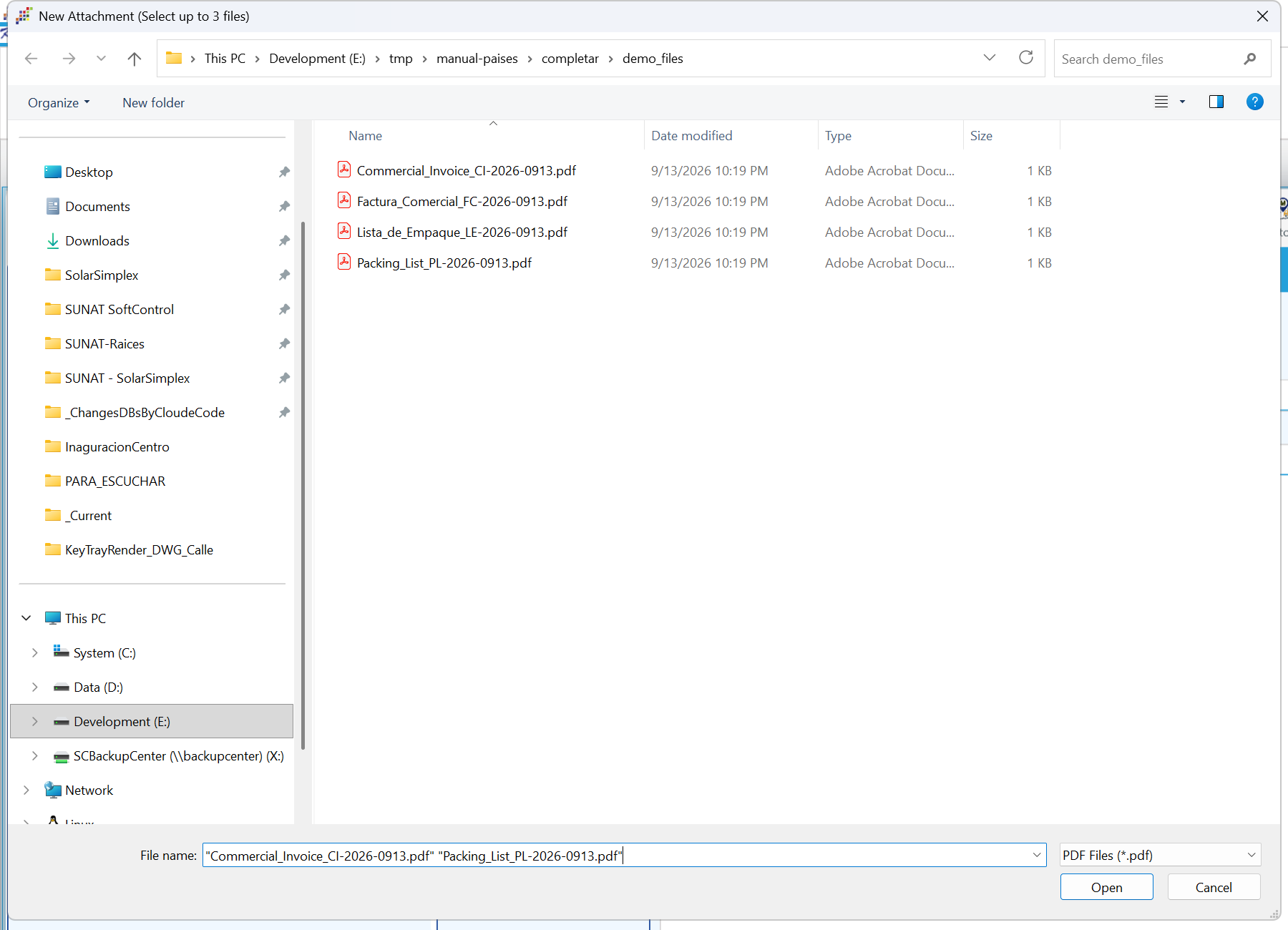Open the address bar history dropdown

pyautogui.click(x=990, y=58)
